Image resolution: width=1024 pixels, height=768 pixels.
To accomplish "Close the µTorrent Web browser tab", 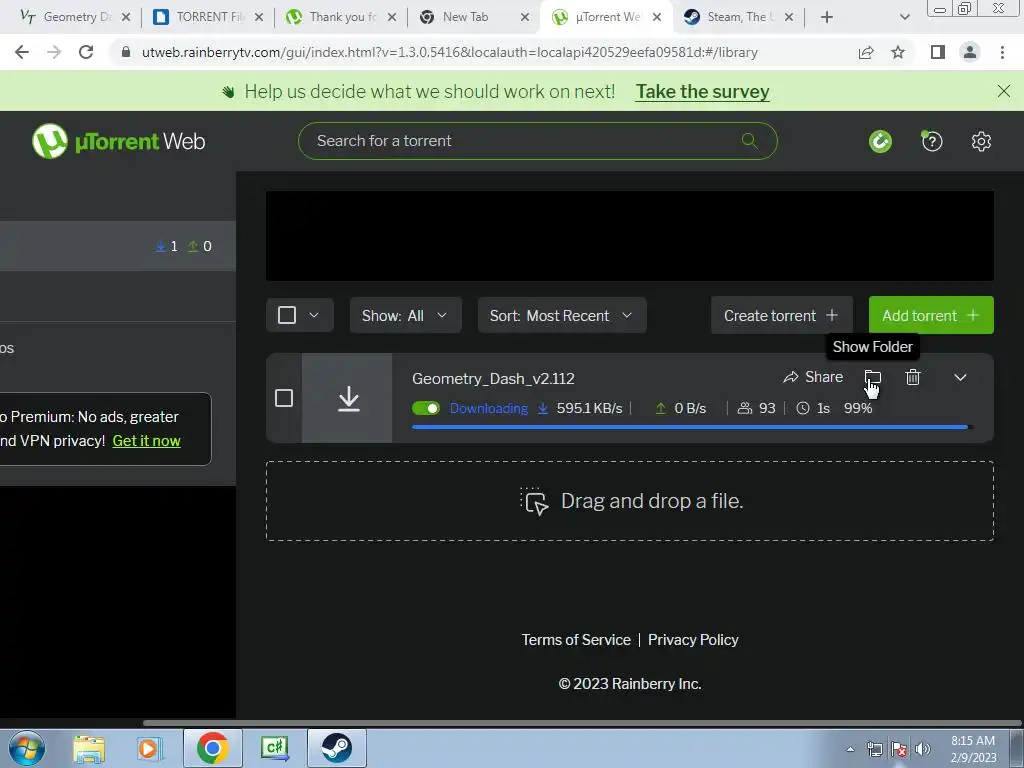I will [x=657, y=17].
